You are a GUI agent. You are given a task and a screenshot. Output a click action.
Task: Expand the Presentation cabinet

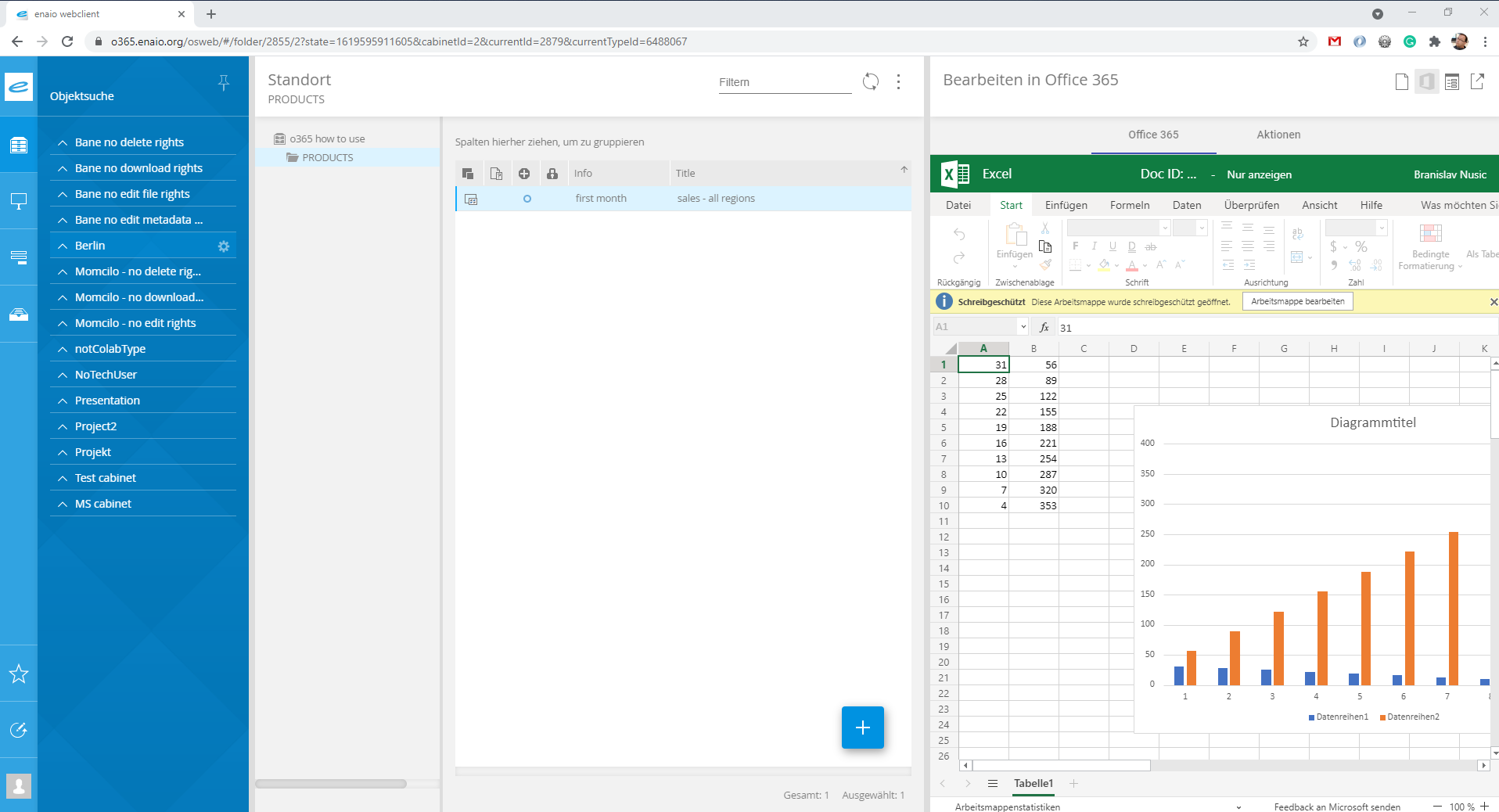click(63, 401)
